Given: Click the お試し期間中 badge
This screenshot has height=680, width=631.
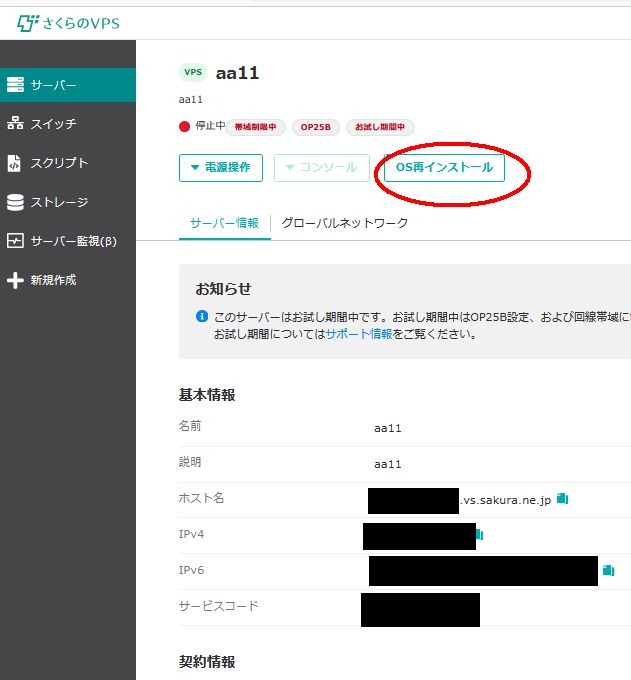Looking at the screenshot, I should [x=380, y=128].
